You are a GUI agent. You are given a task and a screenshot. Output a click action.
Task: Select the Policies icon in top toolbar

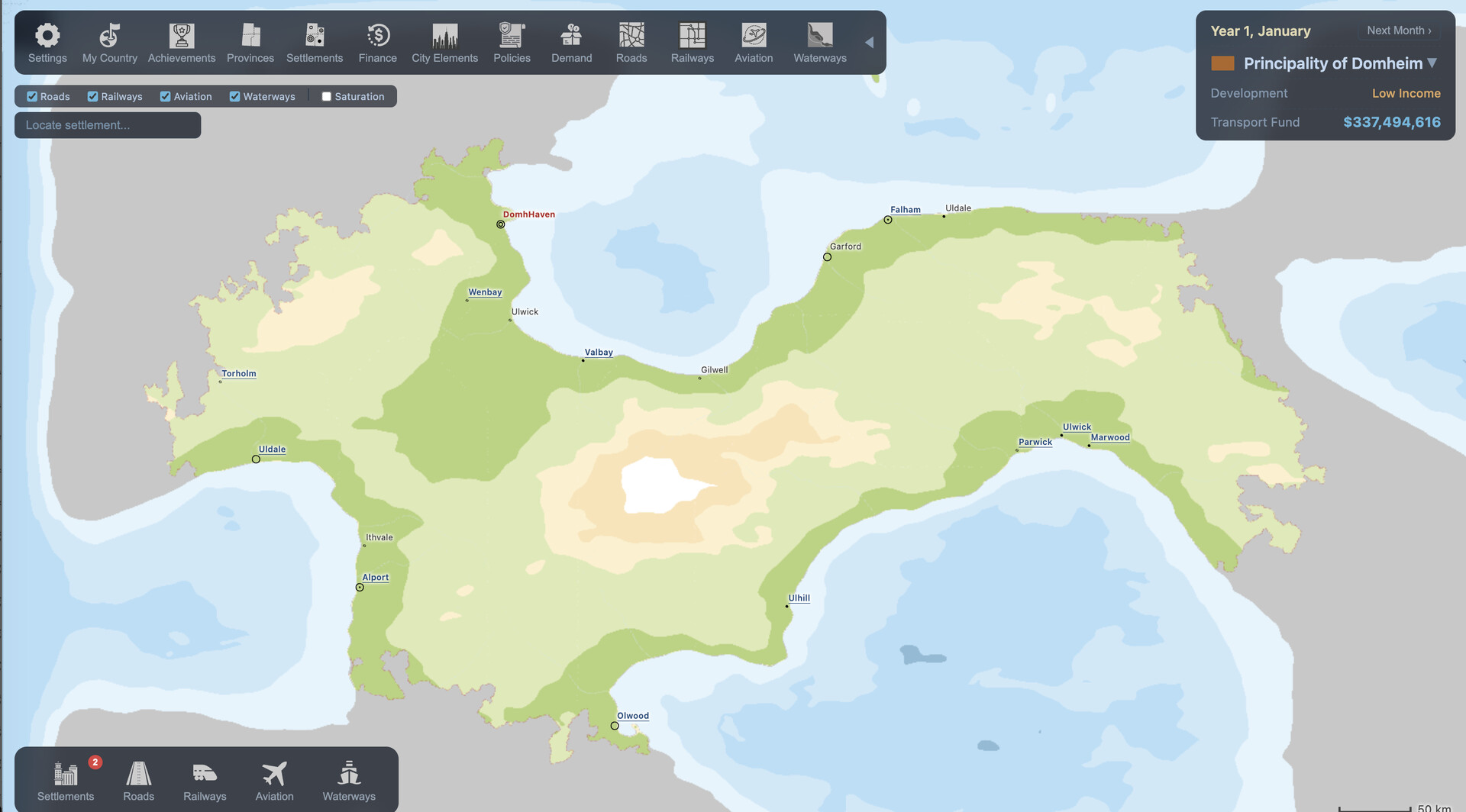click(512, 36)
